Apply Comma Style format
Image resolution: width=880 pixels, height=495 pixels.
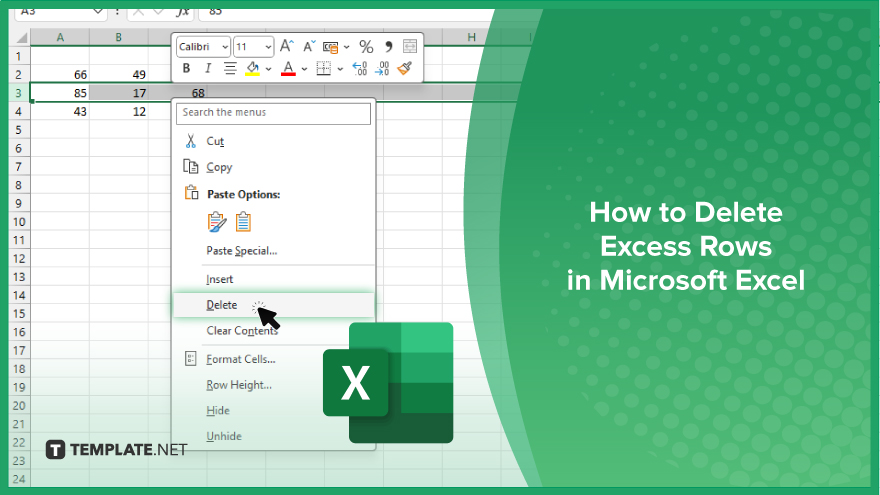(388, 46)
